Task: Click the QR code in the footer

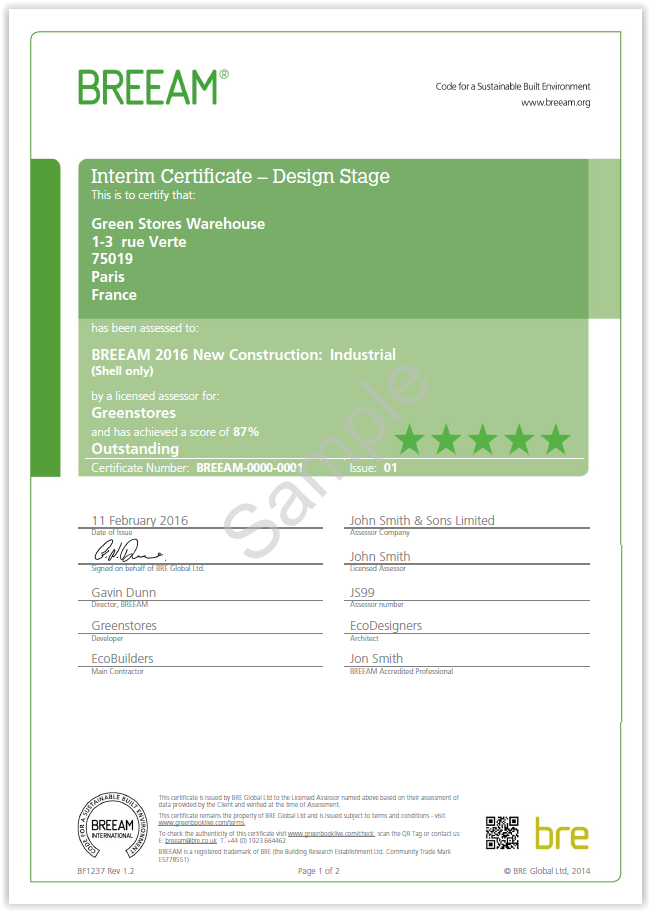Action: 502,832
